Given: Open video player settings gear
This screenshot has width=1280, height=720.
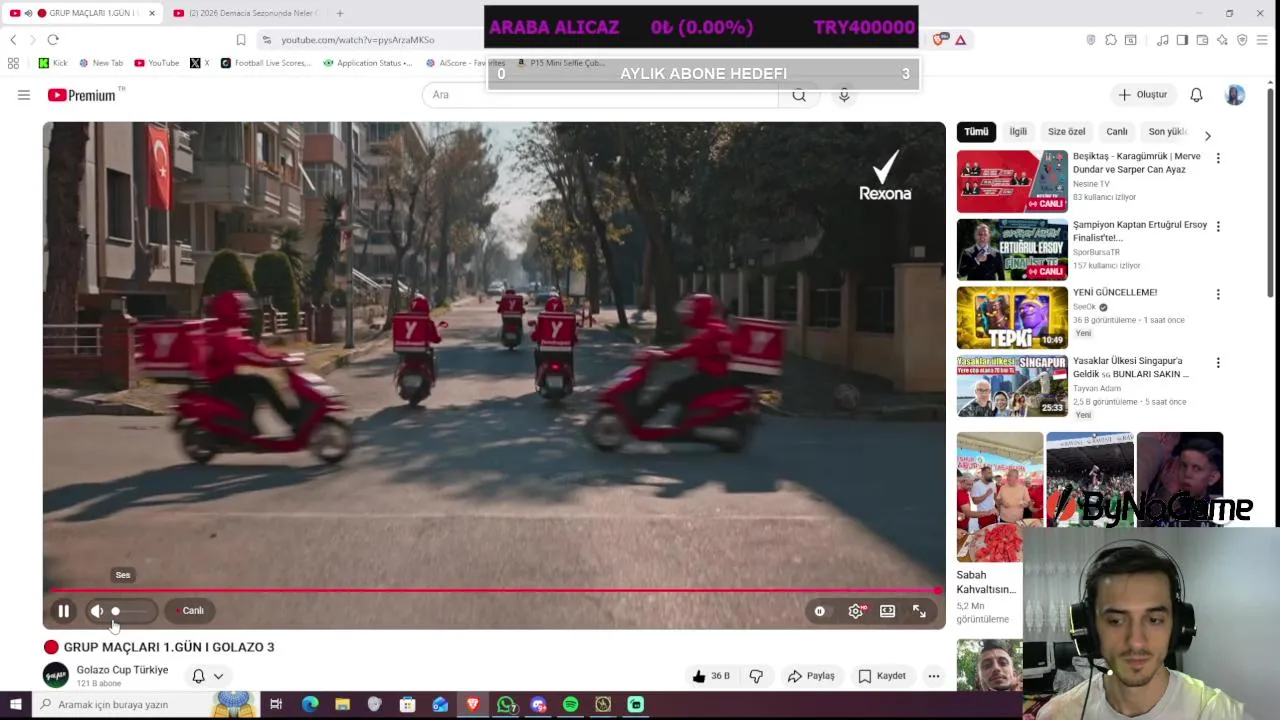Looking at the screenshot, I should tap(856, 611).
